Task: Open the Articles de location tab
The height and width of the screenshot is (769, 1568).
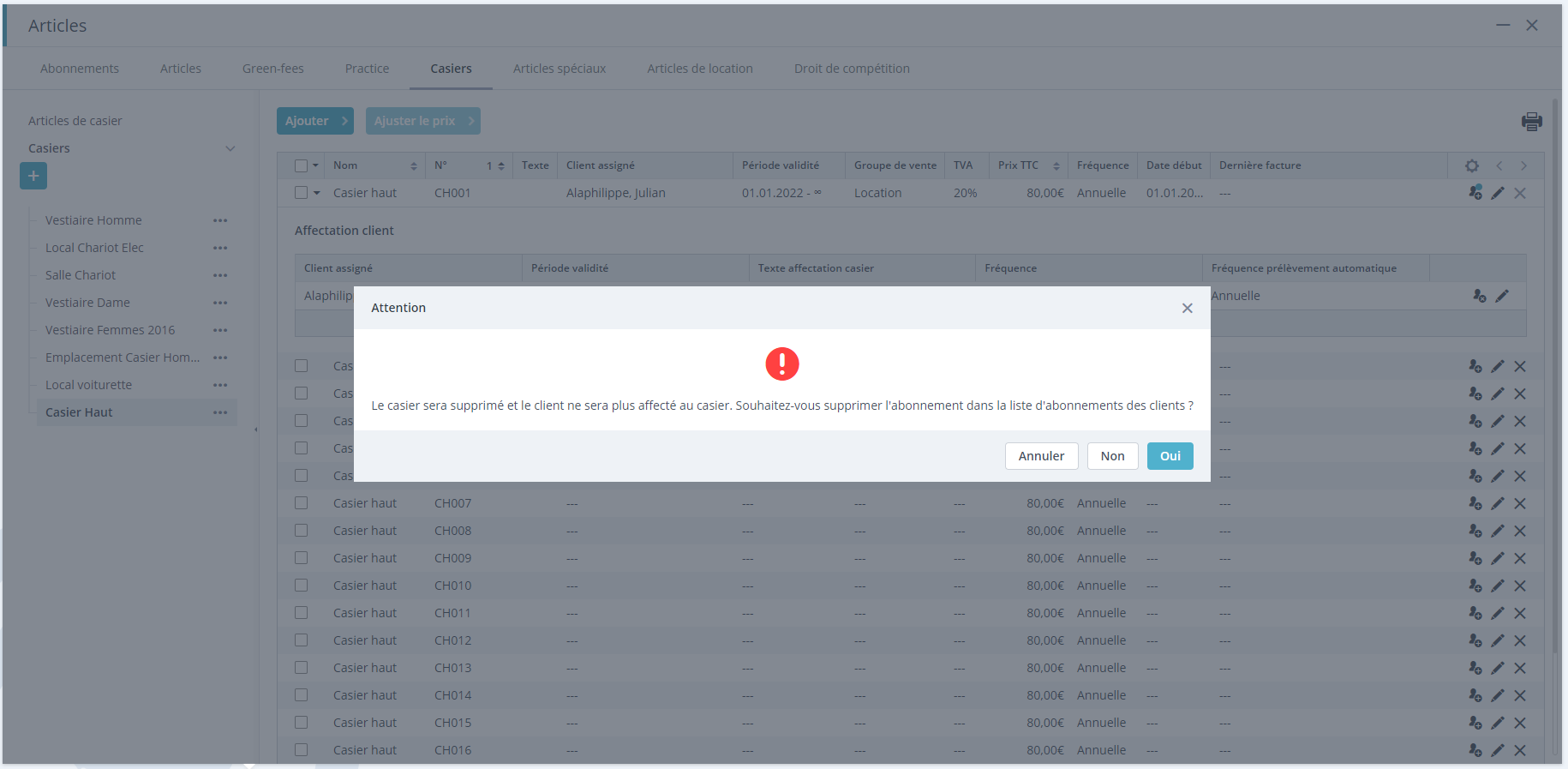Action: [x=700, y=69]
